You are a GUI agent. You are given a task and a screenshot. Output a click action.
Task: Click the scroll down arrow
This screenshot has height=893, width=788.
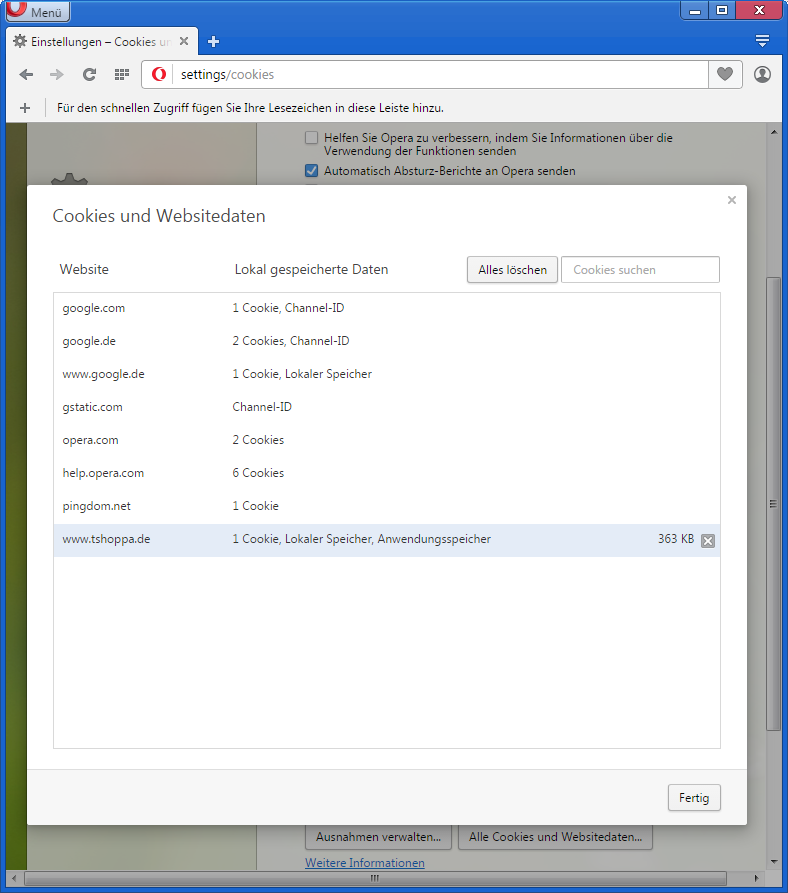pyautogui.click(x=773, y=861)
